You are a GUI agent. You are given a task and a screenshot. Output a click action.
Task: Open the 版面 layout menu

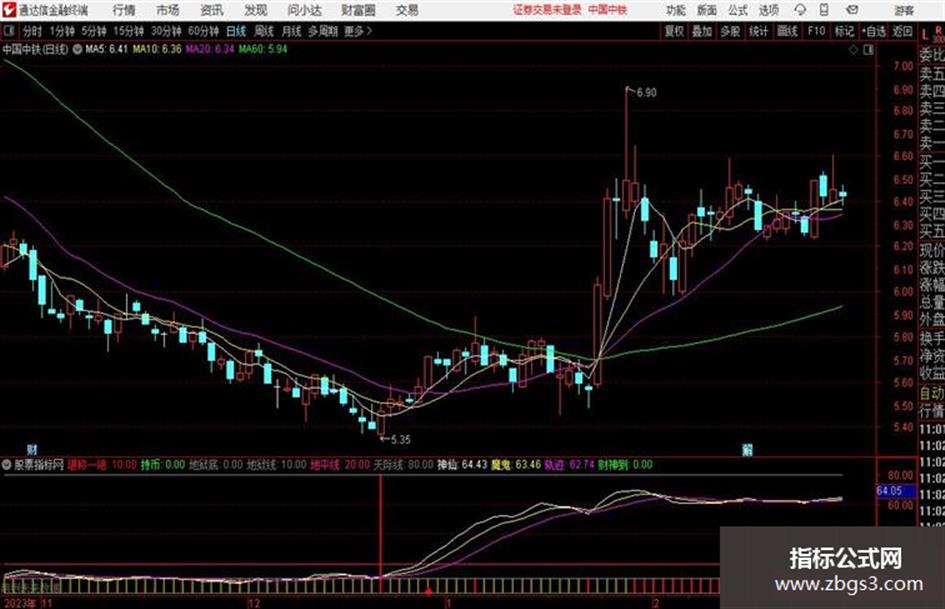click(707, 10)
